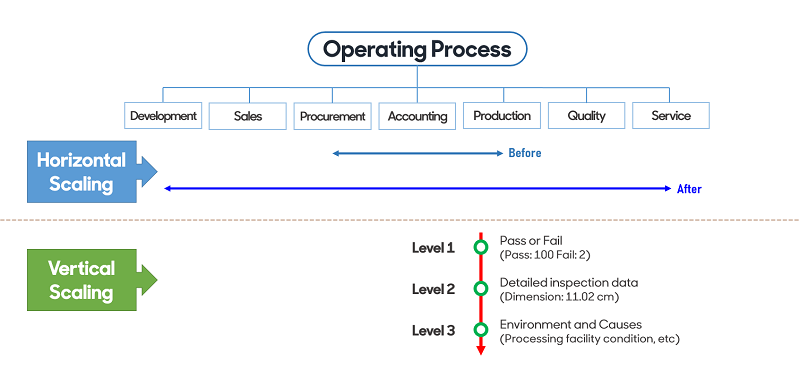Click the Operating Process title box
The image size is (800, 379).
point(417,49)
